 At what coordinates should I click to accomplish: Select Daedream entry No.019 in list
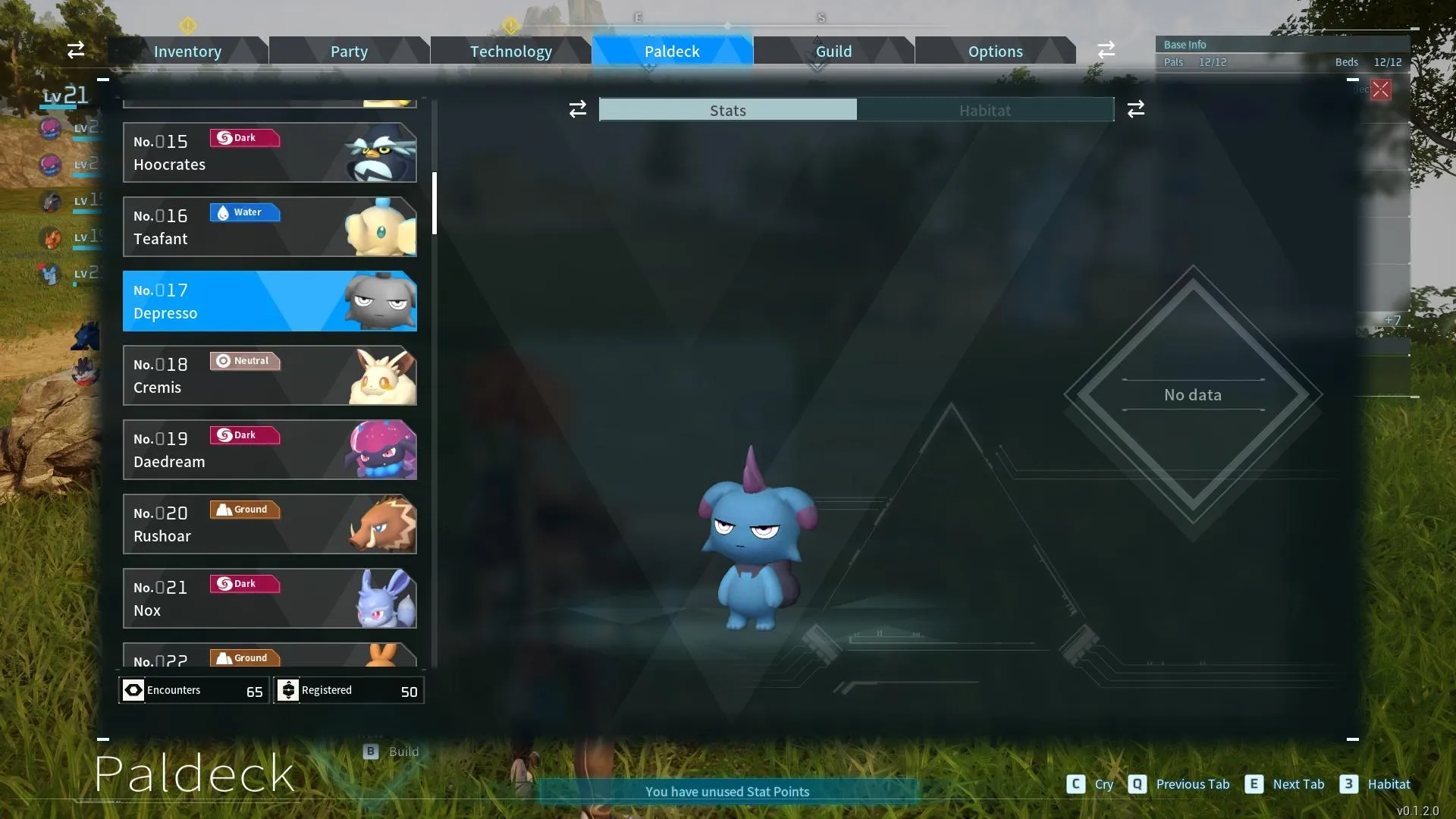[x=269, y=448]
